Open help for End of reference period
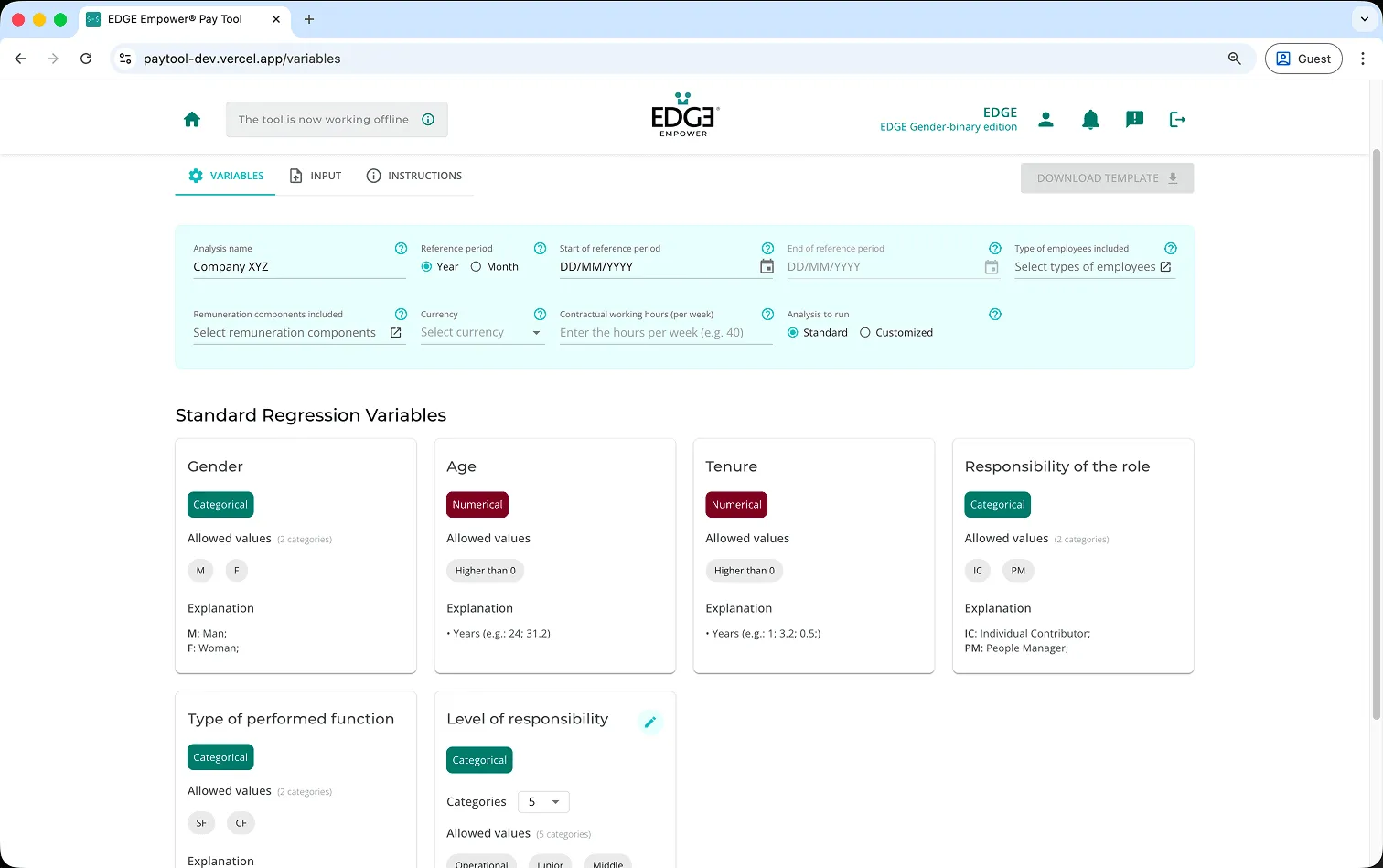The height and width of the screenshot is (868, 1383). click(995, 248)
